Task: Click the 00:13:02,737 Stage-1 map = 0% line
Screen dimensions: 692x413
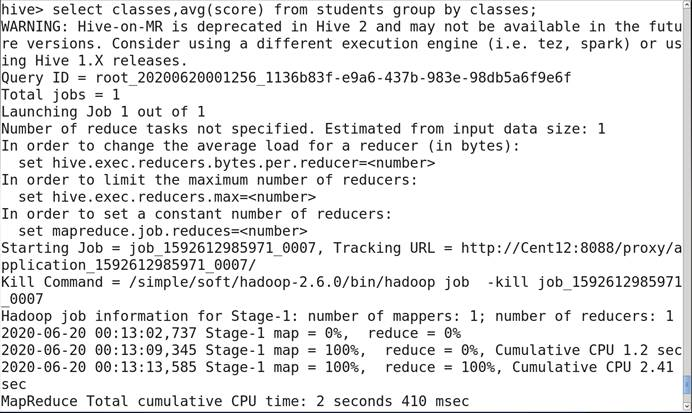Action: pyautogui.click(x=230, y=332)
